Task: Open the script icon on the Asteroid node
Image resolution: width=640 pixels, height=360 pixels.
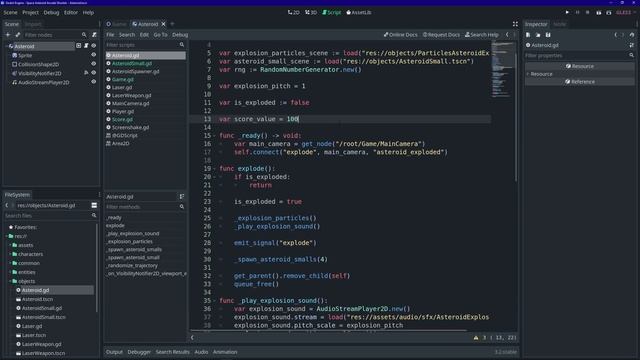Action: (86, 46)
